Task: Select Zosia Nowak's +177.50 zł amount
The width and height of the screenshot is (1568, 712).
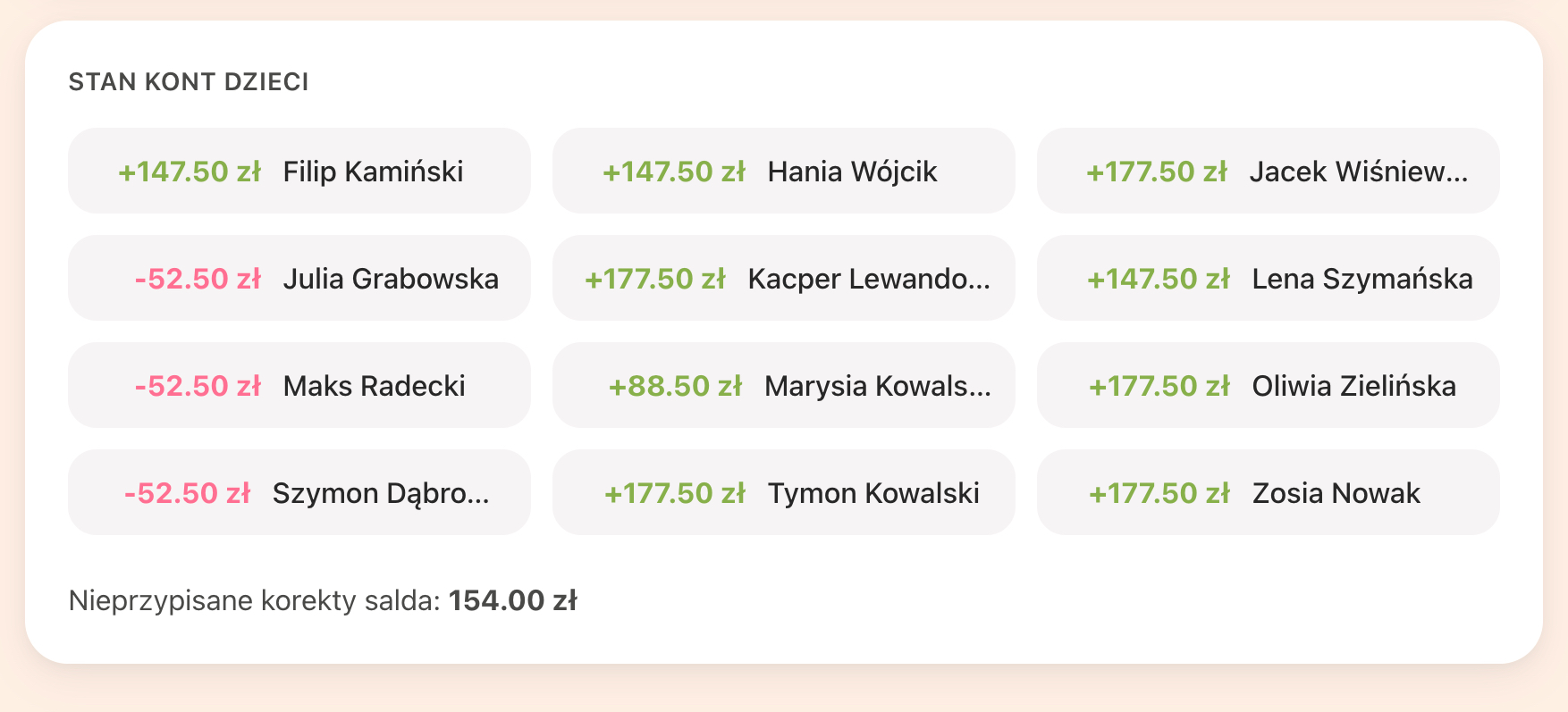Action: (x=1159, y=492)
